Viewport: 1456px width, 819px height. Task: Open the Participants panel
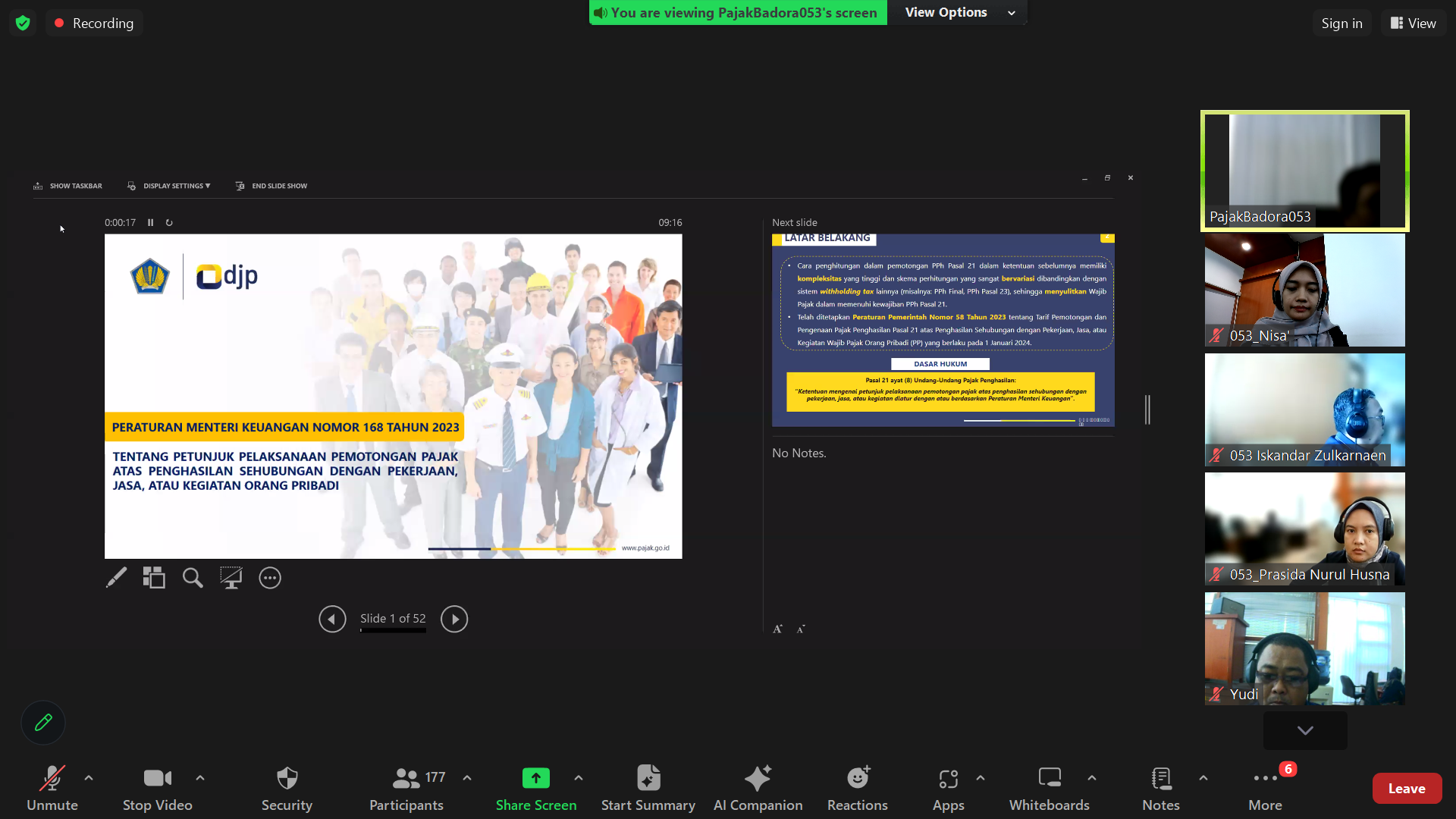click(406, 778)
